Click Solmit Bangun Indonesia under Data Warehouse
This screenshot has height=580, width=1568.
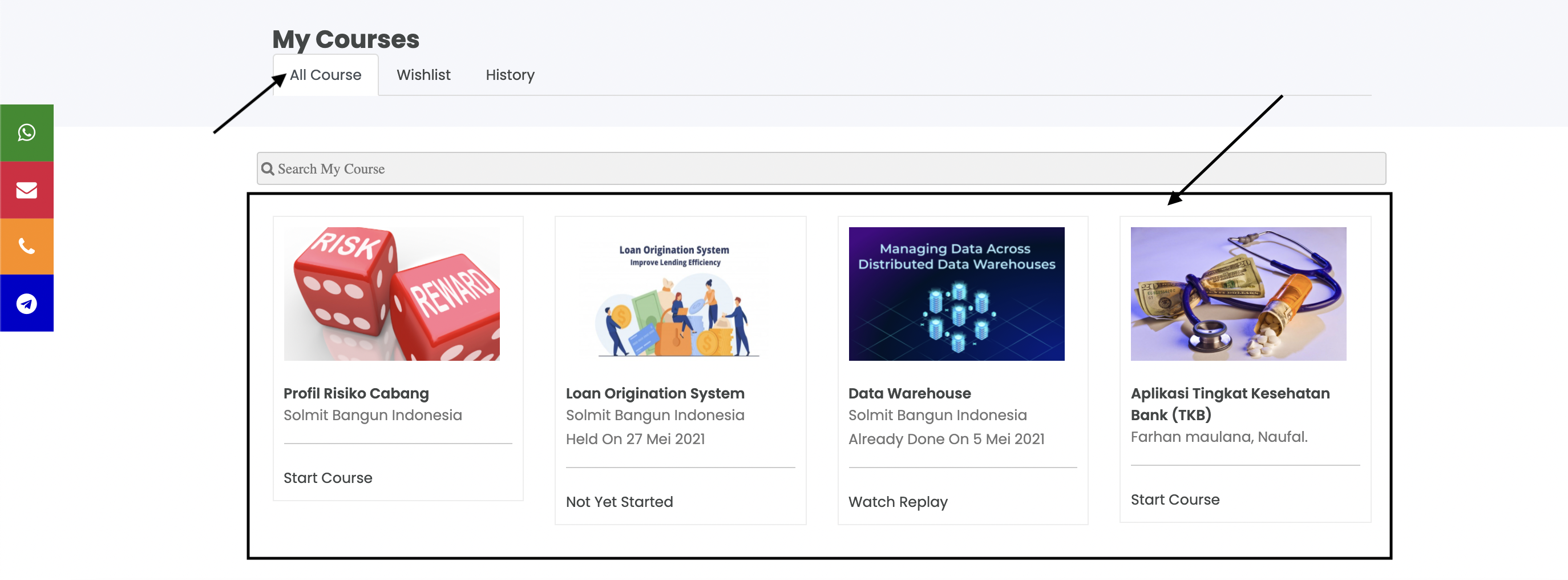938,416
